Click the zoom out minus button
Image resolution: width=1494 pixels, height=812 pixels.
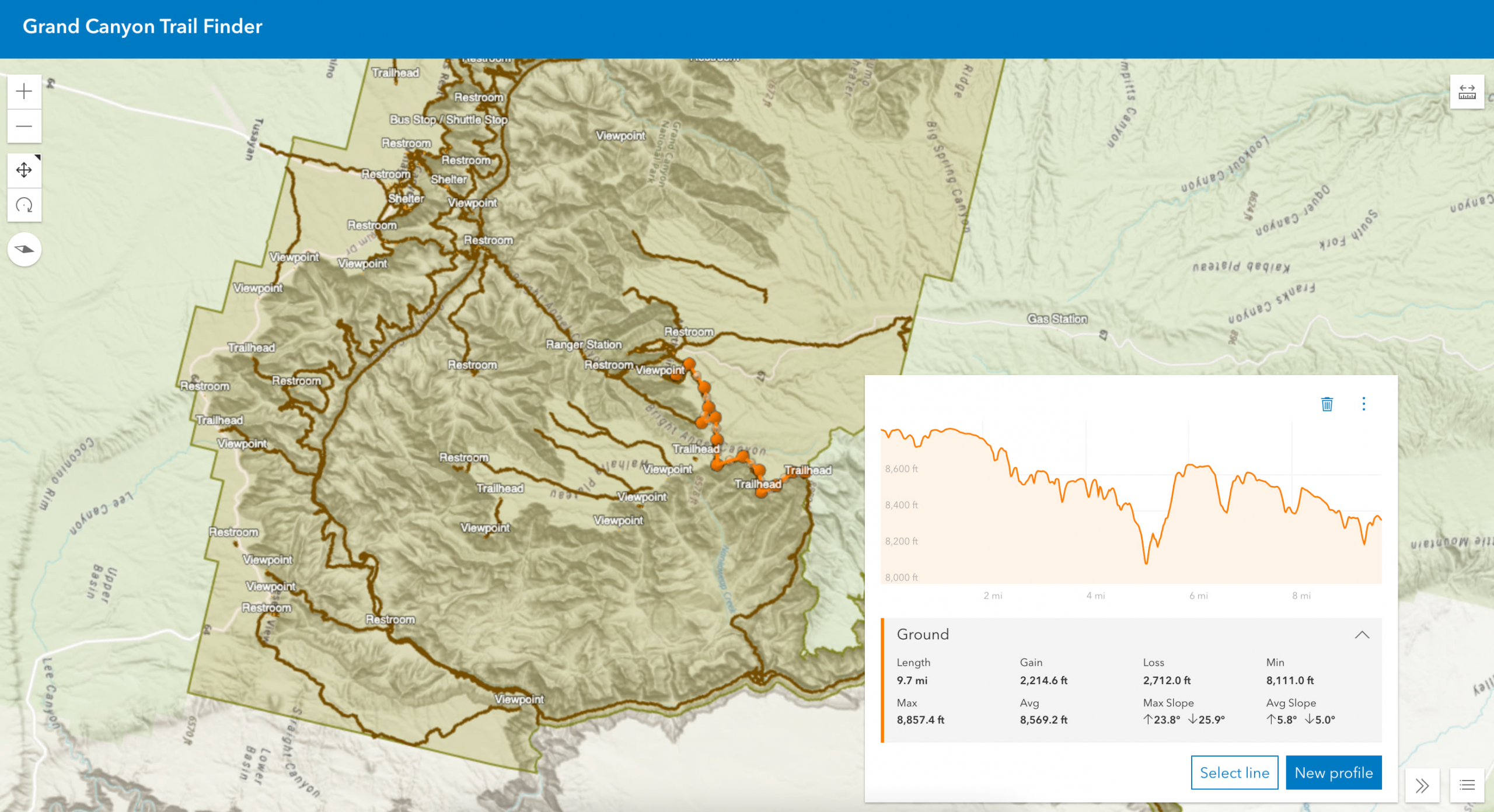tap(24, 126)
